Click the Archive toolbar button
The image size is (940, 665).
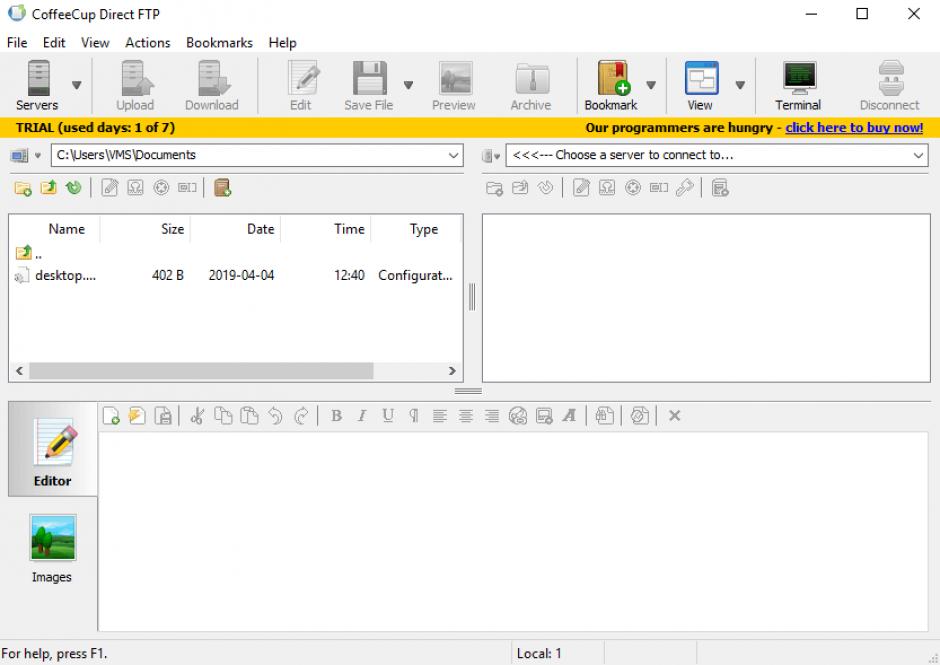click(531, 86)
